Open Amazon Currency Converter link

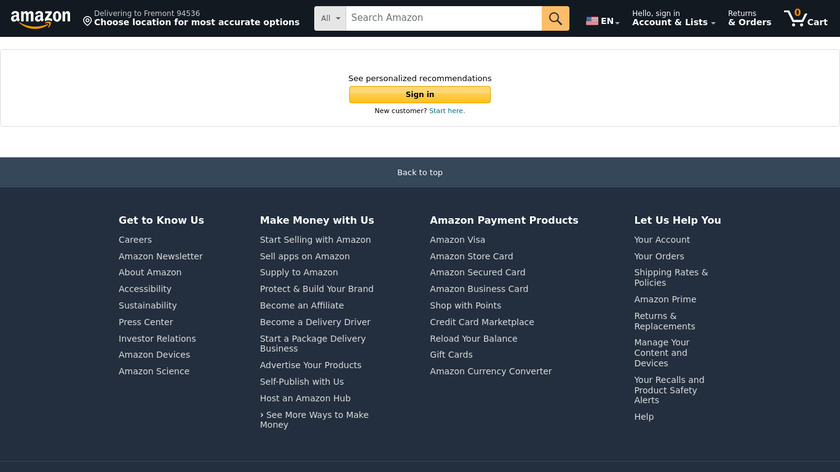click(x=490, y=371)
